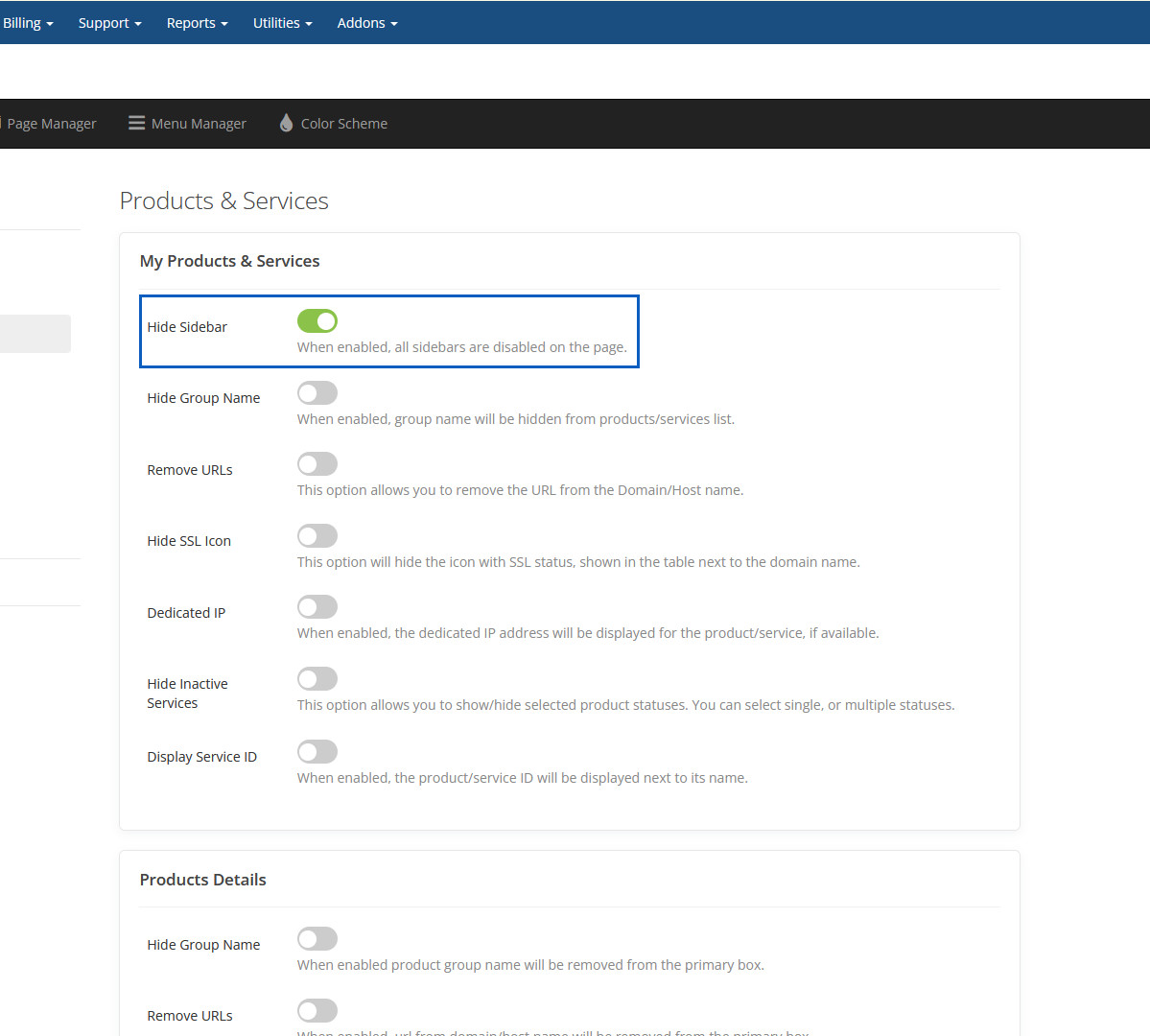Open the Page Manager tab

[51, 124]
